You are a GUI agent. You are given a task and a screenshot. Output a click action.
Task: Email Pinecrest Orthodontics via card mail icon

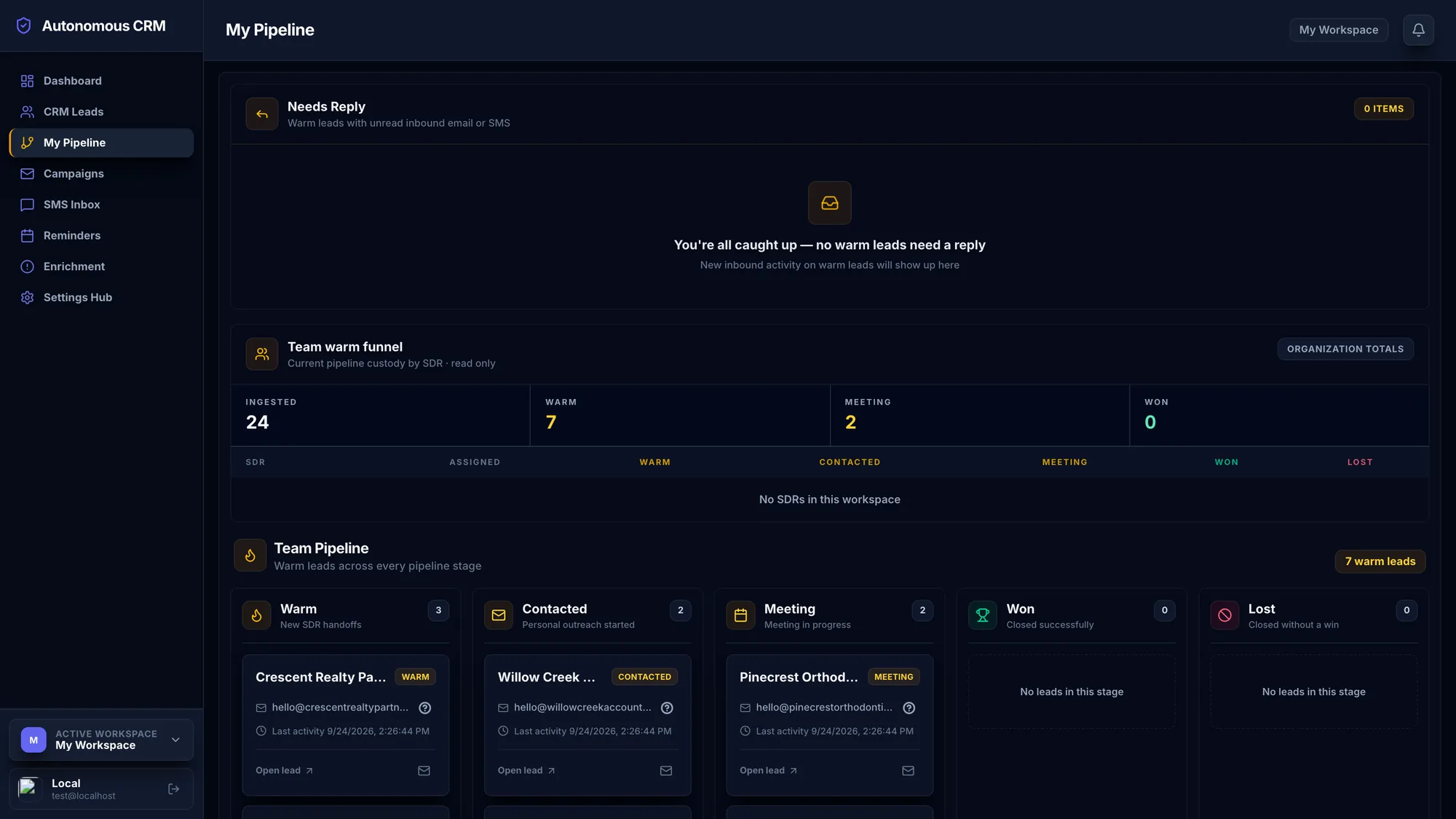tap(908, 771)
